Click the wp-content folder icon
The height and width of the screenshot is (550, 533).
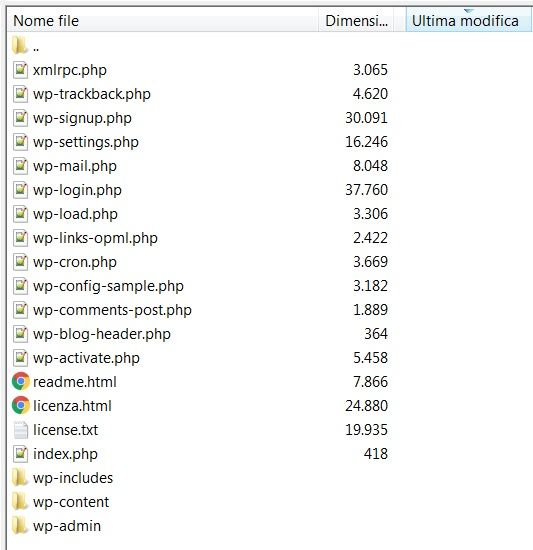point(20,502)
